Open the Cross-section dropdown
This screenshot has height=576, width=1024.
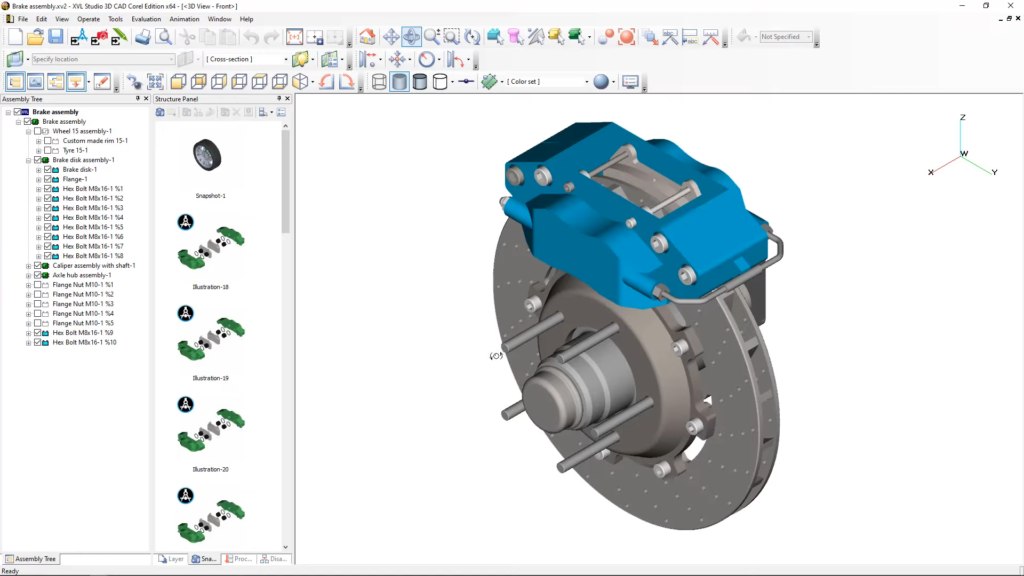(x=284, y=59)
